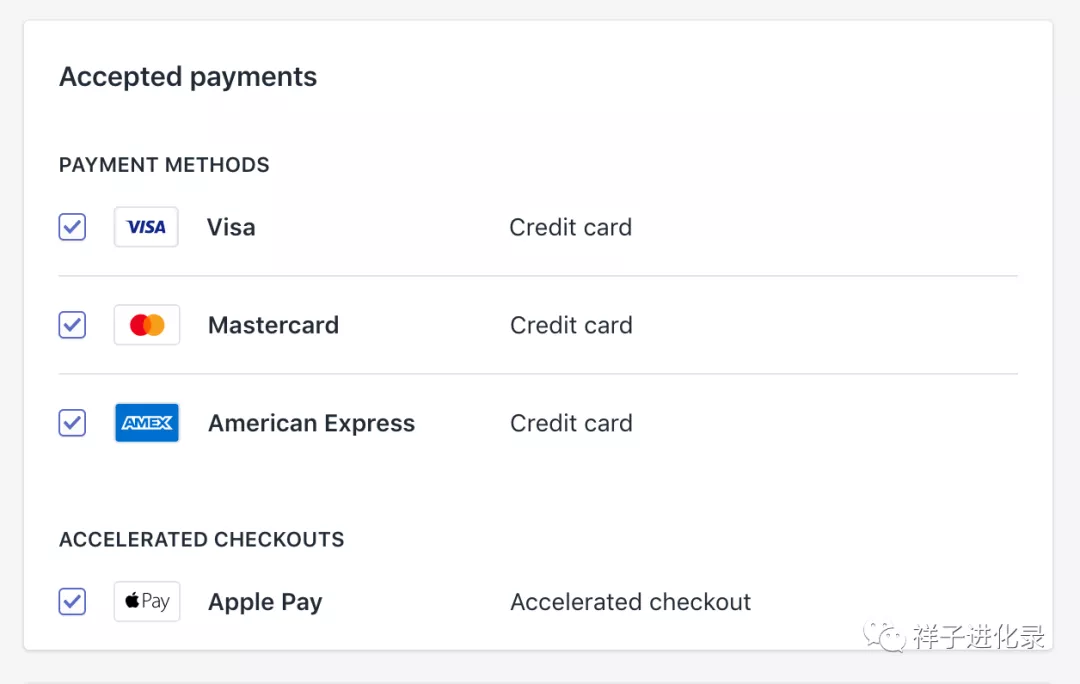The width and height of the screenshot is (1080, 684).
Task: Uncheck the Visa payment checkbox
Action: pos(72,227)
